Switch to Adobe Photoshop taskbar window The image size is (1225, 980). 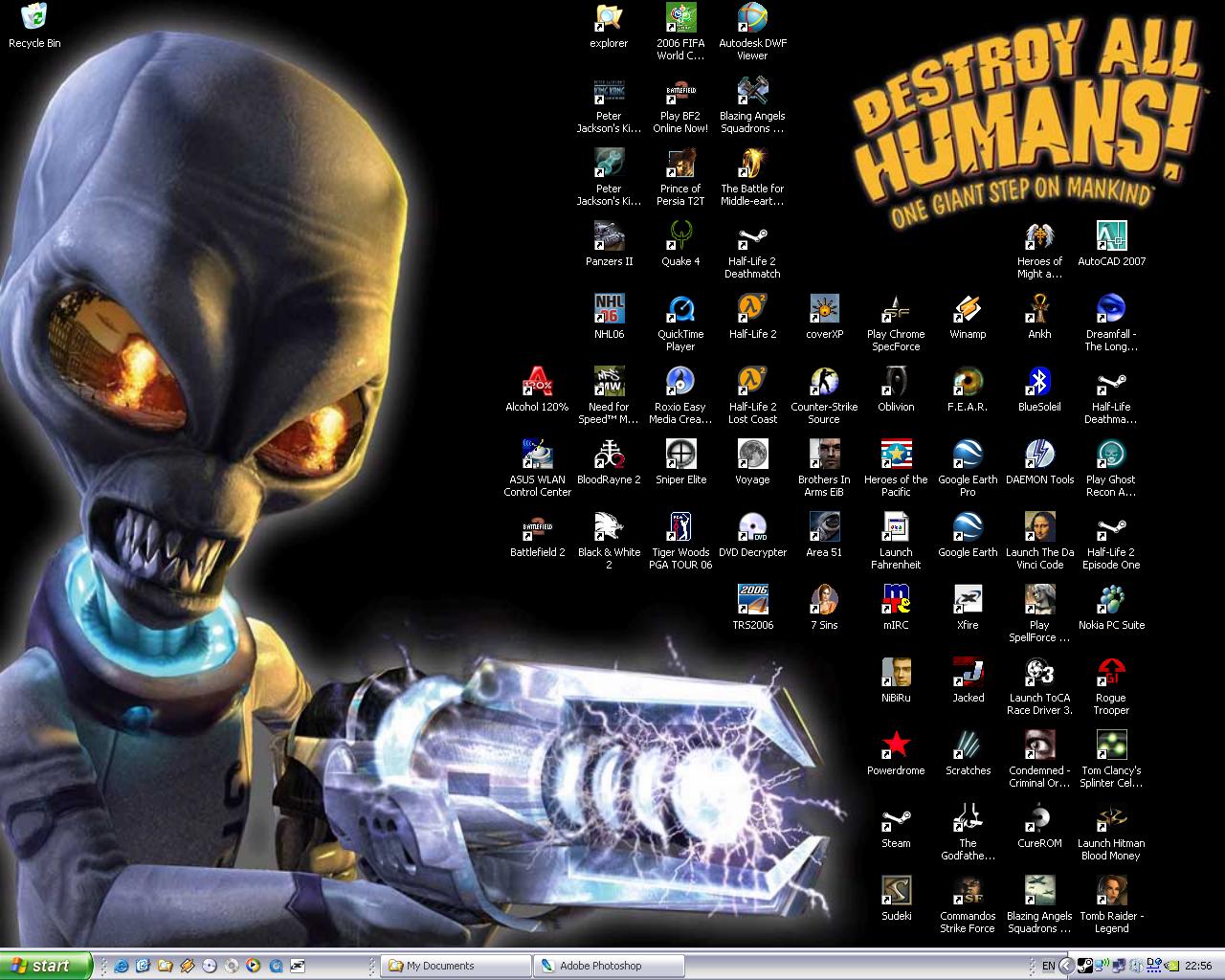coord(610,966)
